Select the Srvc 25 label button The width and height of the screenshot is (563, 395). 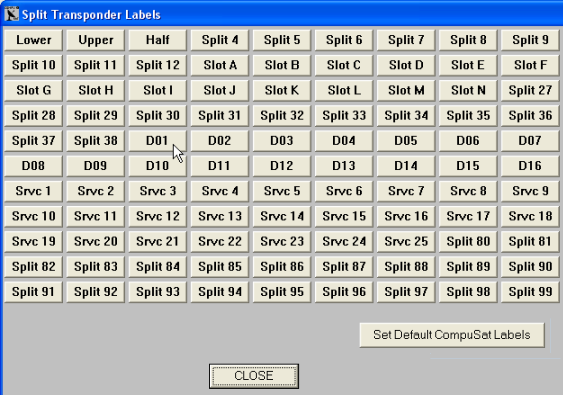click(x=406, y=241)
